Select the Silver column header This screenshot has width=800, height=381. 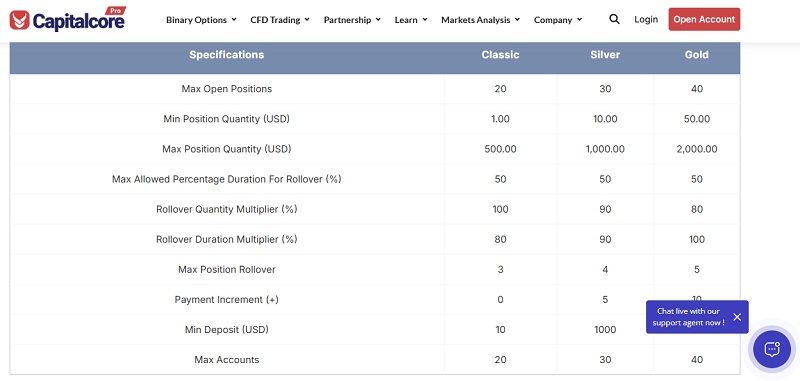(x=605, y=55)
